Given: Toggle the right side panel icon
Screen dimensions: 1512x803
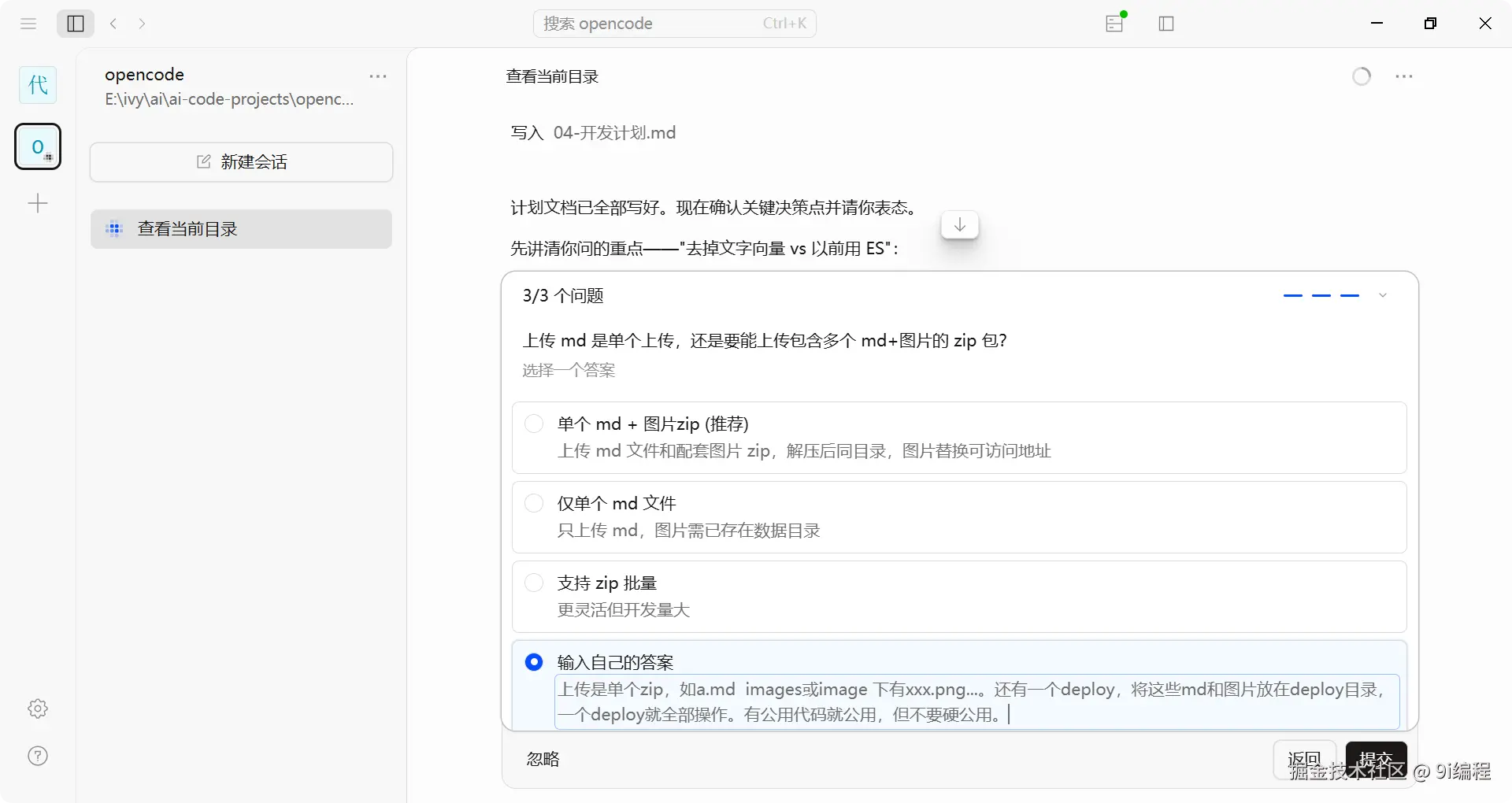Looking at the screenshot, I should [x=1166, y=24].
